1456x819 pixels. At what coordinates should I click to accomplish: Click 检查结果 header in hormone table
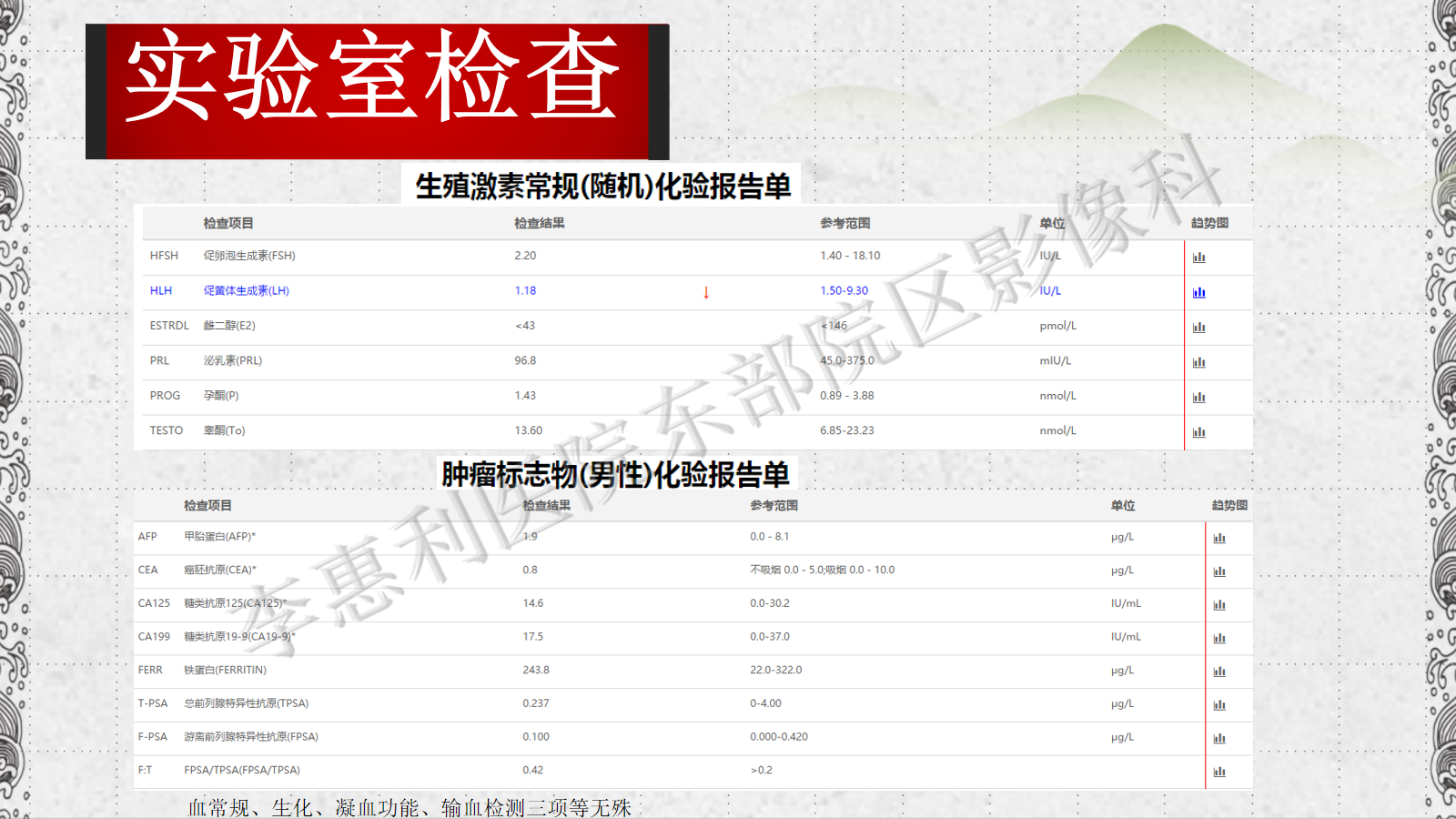(540, 223)
